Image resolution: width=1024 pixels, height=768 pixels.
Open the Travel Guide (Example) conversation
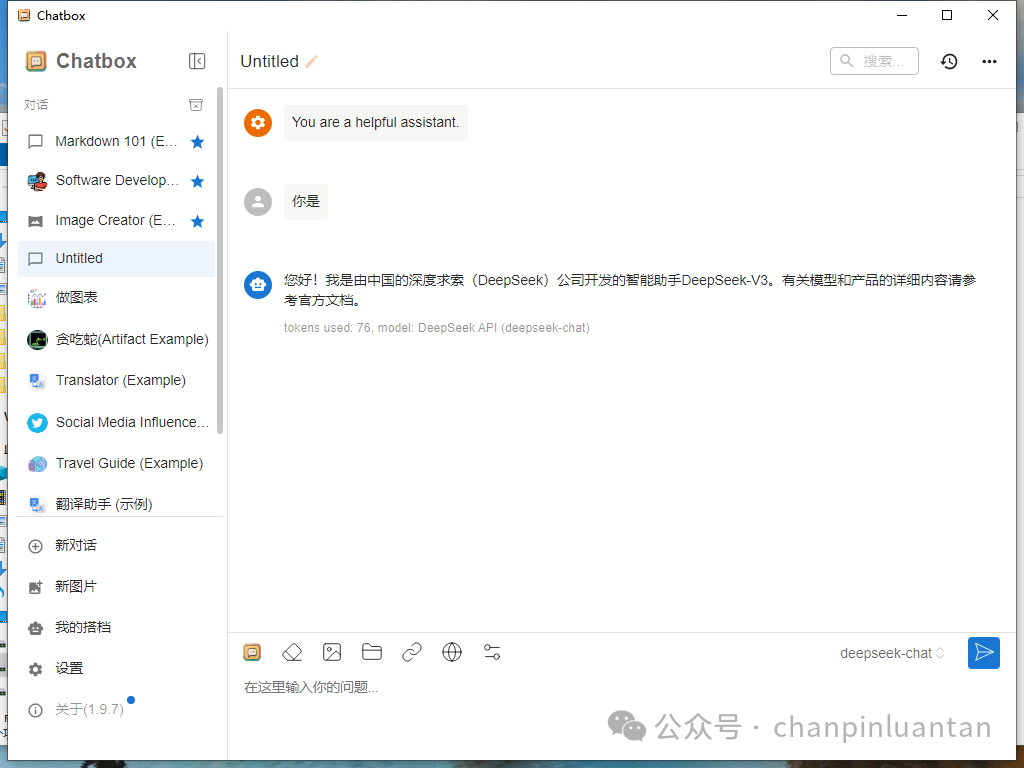pos(116,464)
